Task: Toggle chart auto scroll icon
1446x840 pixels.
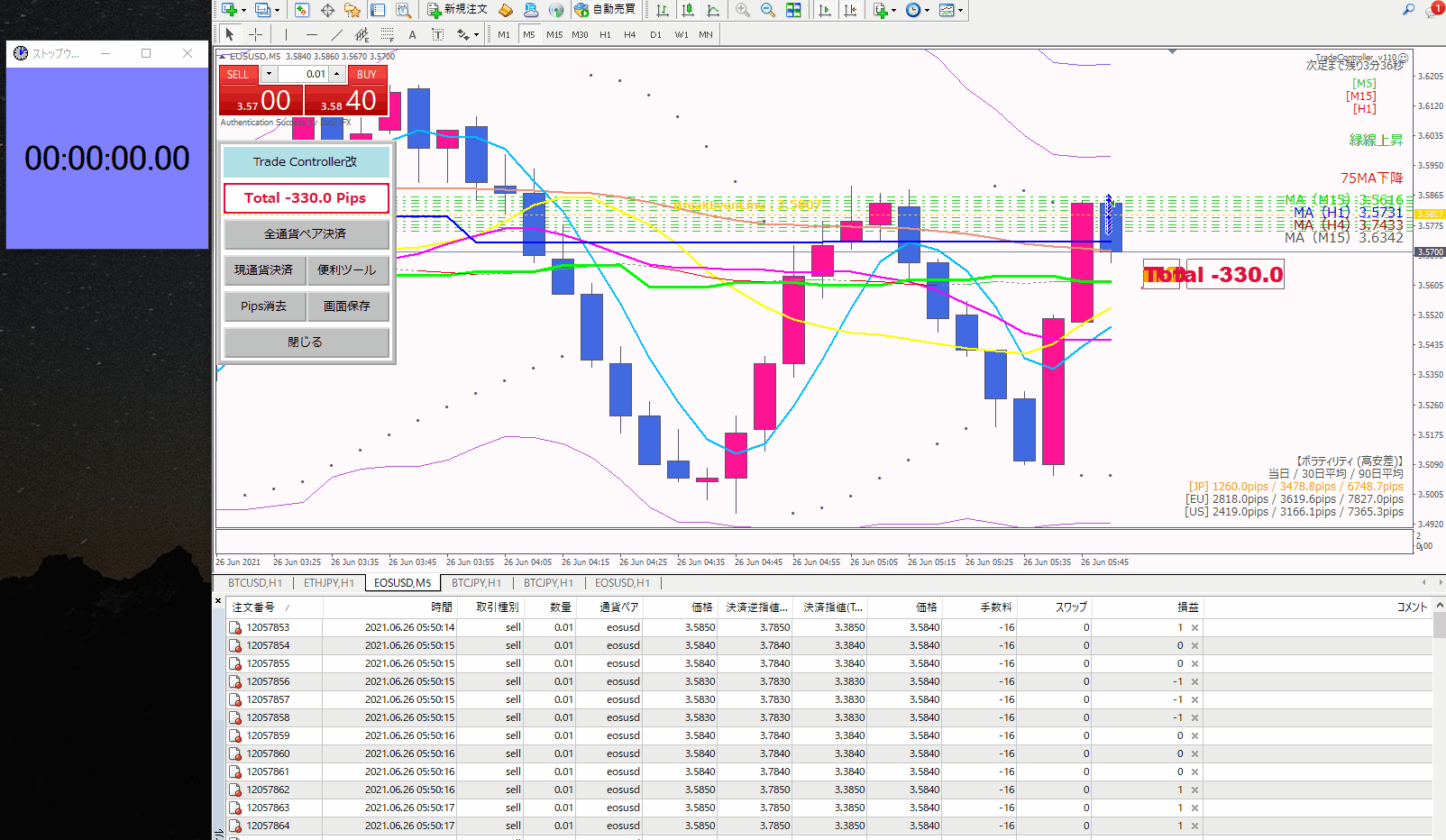Action: [825, 10]
